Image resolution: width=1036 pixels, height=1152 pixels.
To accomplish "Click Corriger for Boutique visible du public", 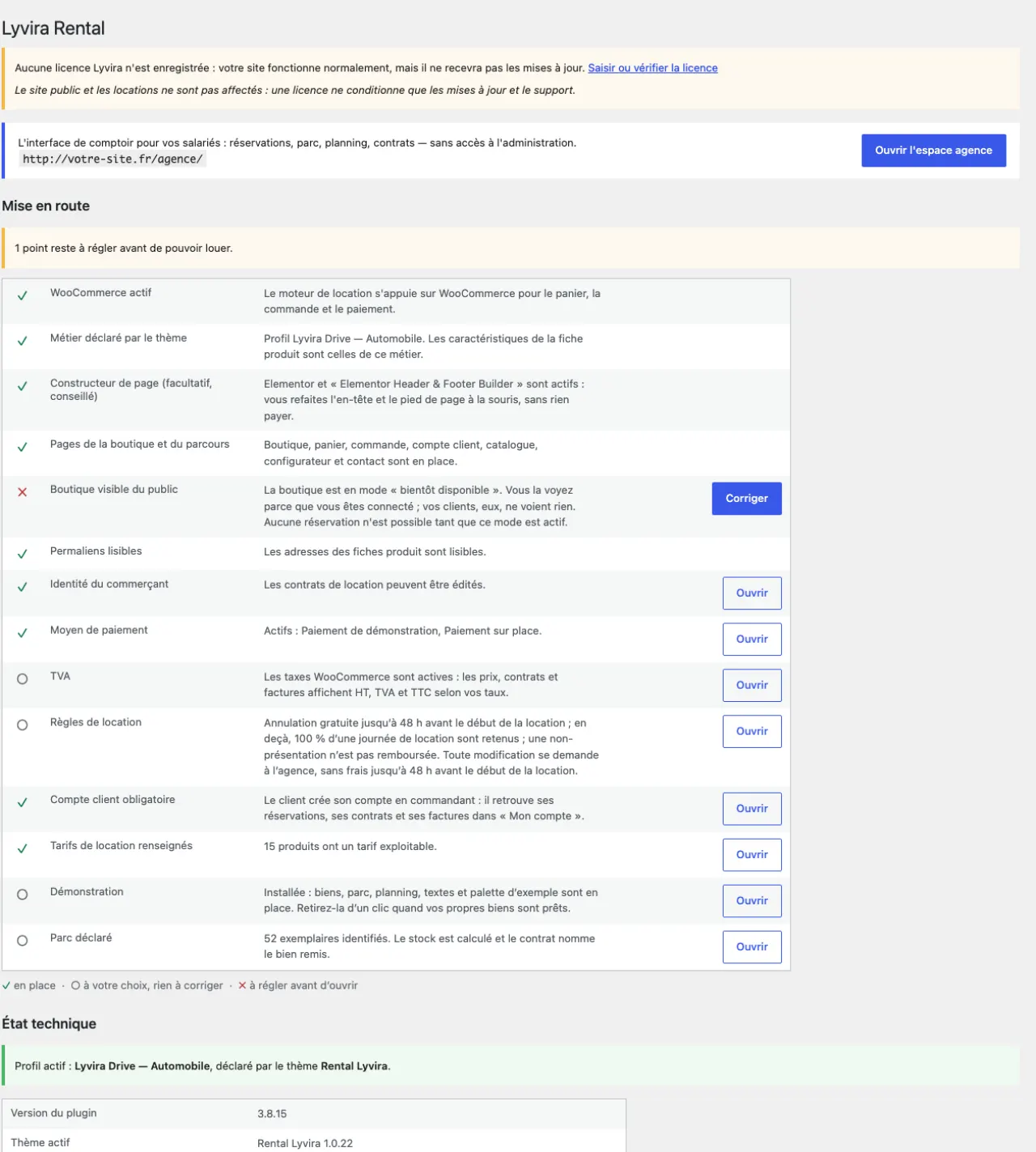I will tap(747, 499).
